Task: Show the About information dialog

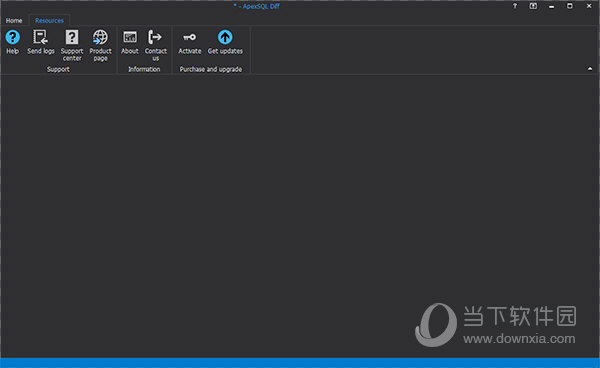Action: [130, 37]
